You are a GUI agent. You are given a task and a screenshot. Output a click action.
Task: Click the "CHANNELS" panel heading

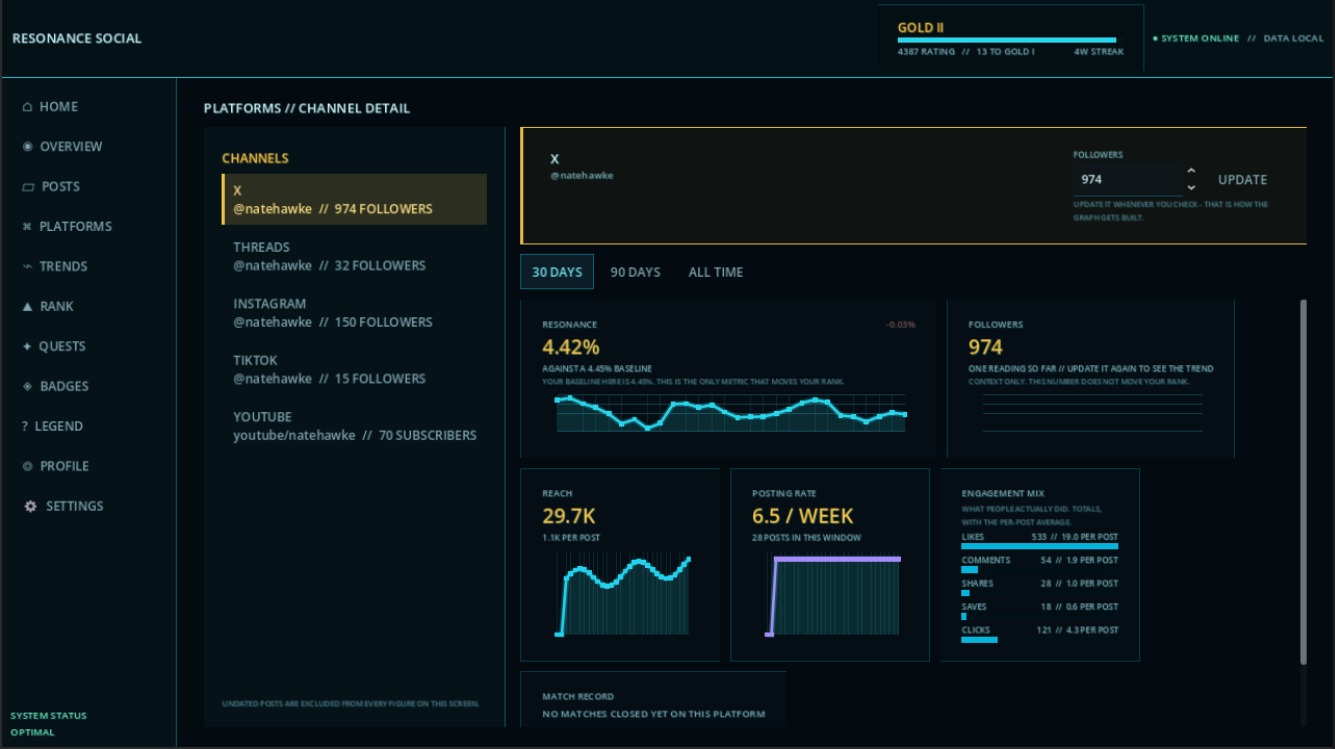255,158
